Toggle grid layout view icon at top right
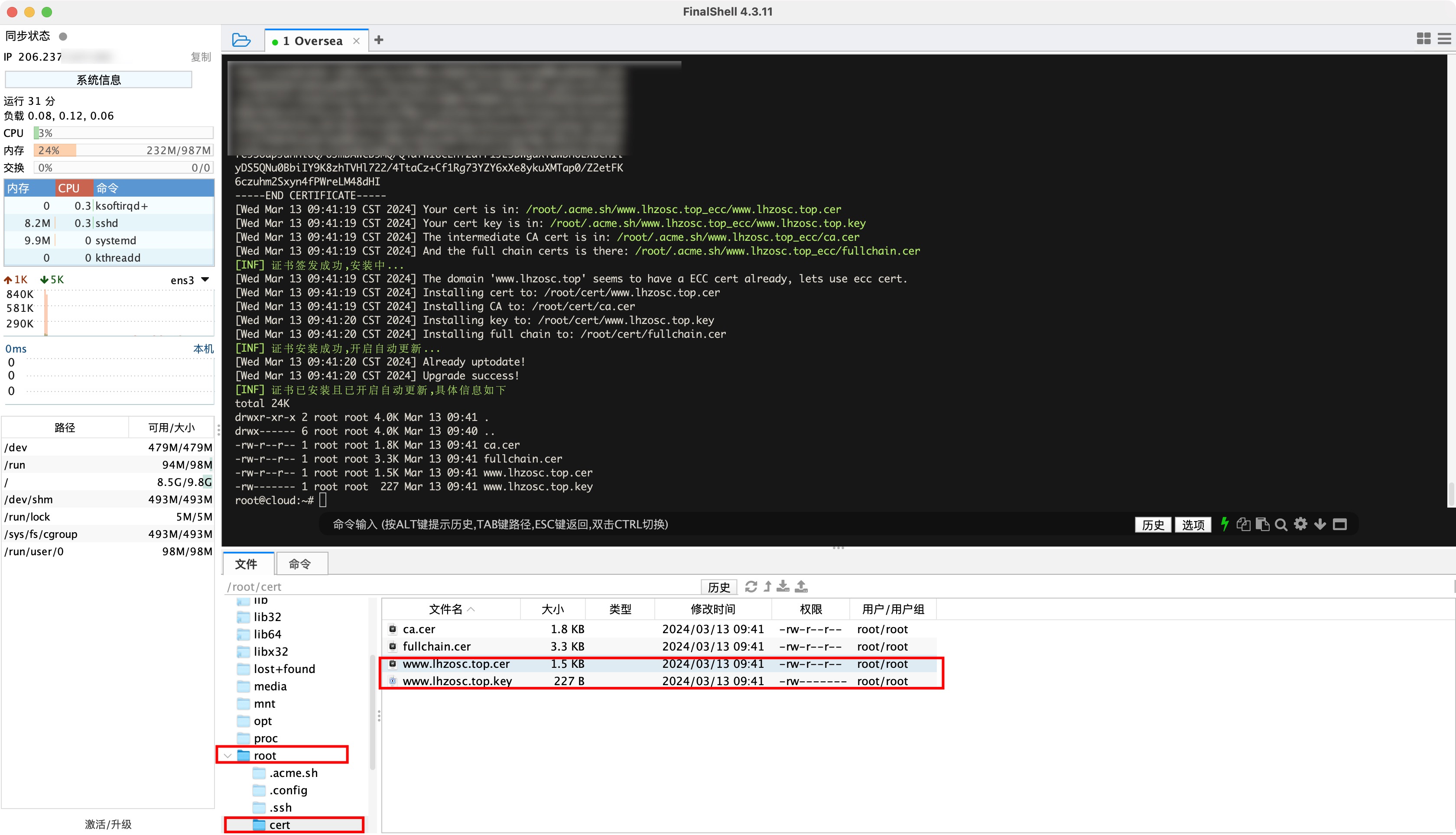Viewport: 1456px width, 835px height. (x=1423, y=39)
